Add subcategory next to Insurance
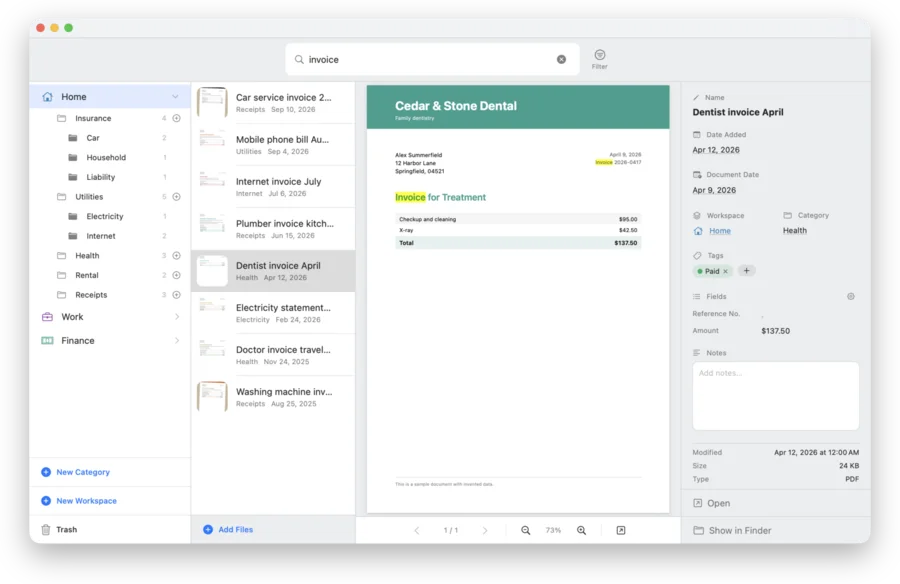This screenshot has width=900, height=584. [177, 118]
